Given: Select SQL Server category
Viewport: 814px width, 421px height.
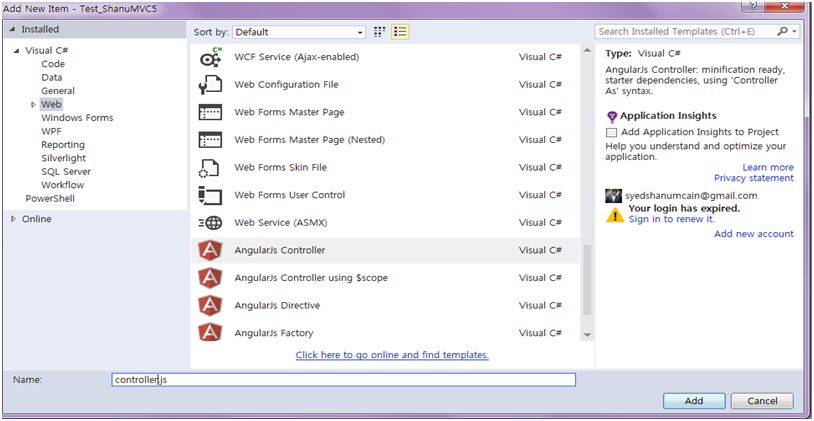Looking at the screenshot, I should [65, 172].
